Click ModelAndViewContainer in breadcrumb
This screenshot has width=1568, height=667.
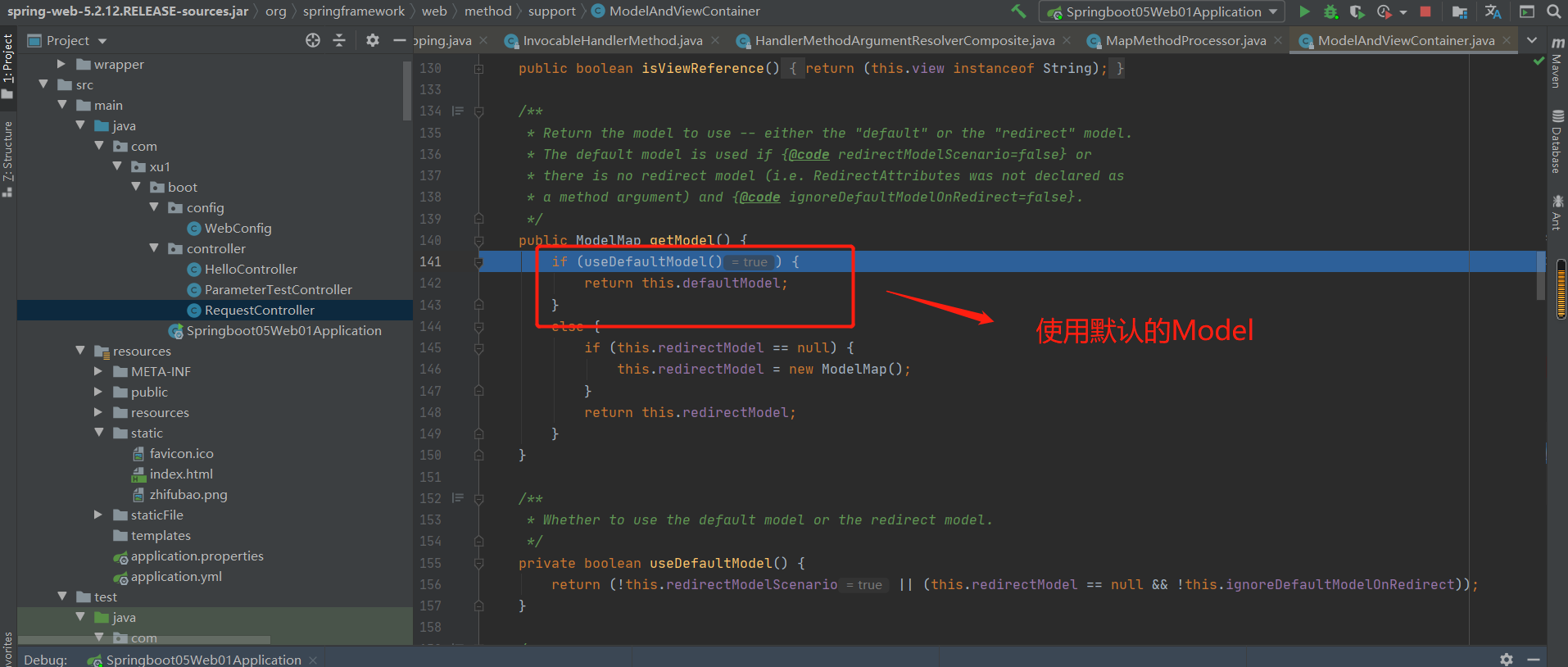[x=684, y=11]
